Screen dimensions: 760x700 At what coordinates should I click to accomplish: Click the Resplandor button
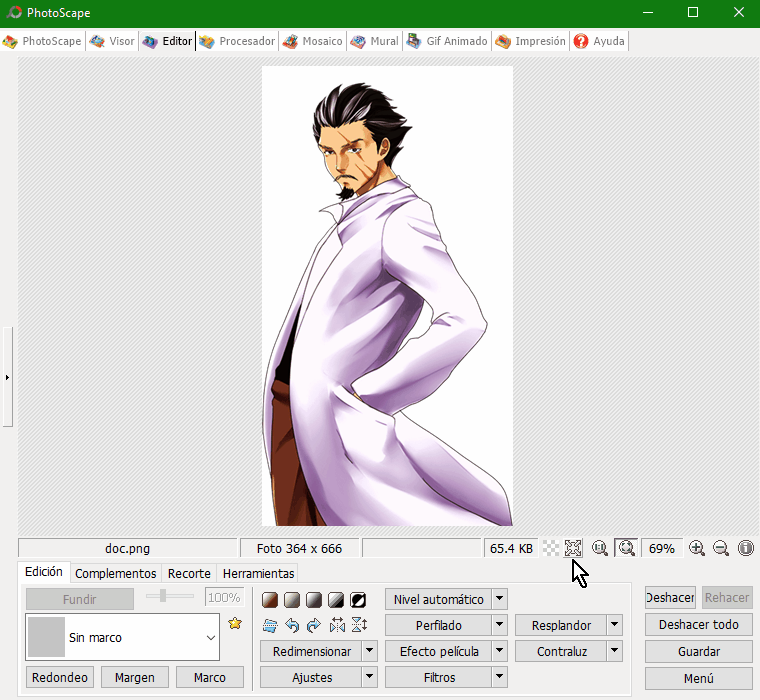click(x=561, y=625)
